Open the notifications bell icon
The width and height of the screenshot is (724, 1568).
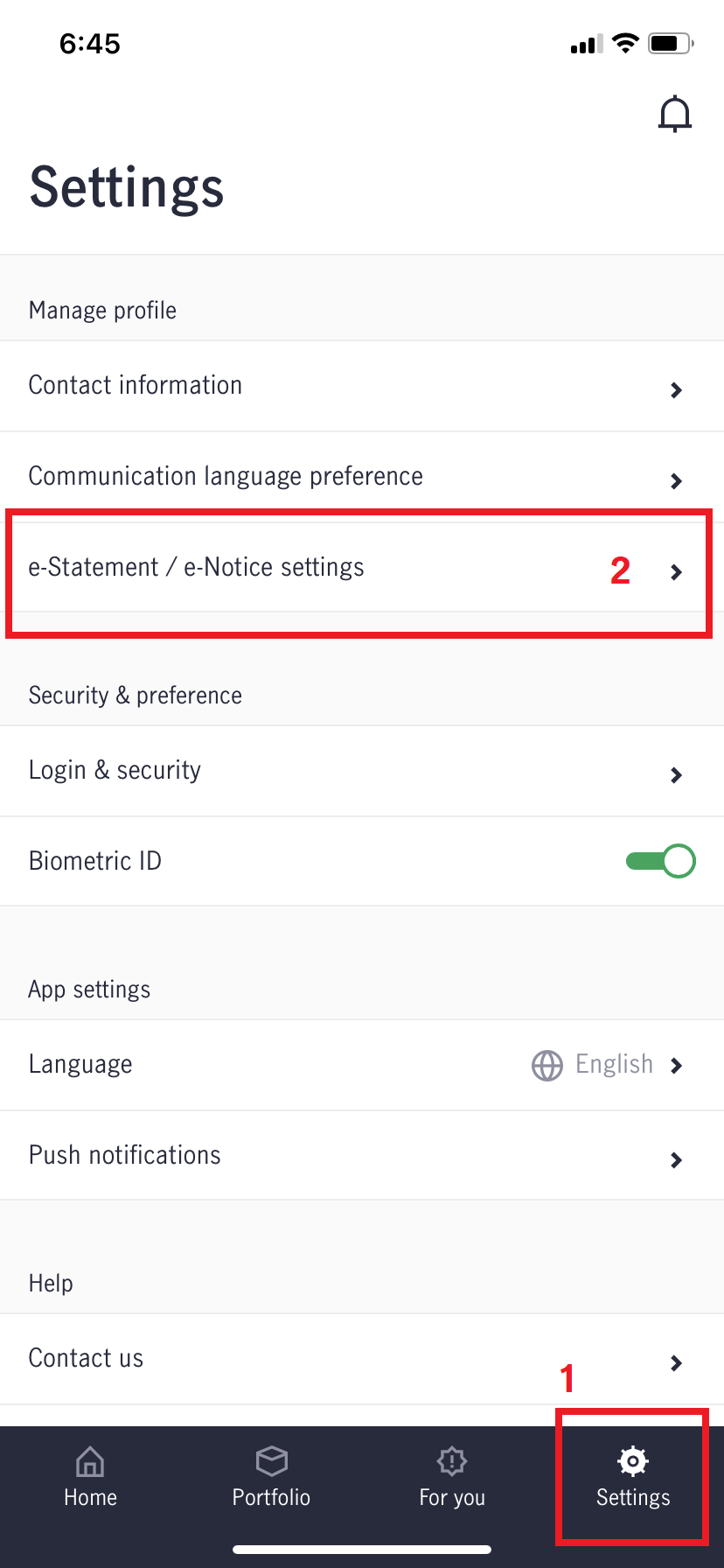point(675,115)
